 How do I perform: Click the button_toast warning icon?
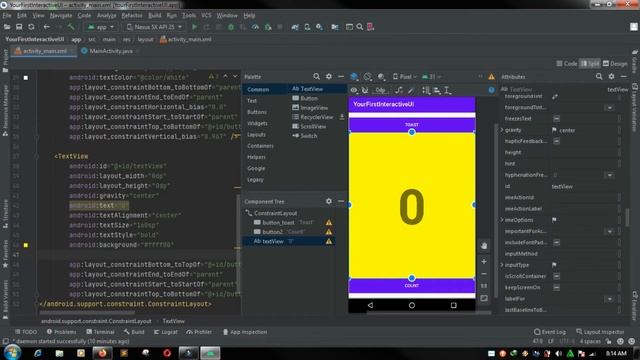coord(329,222)
